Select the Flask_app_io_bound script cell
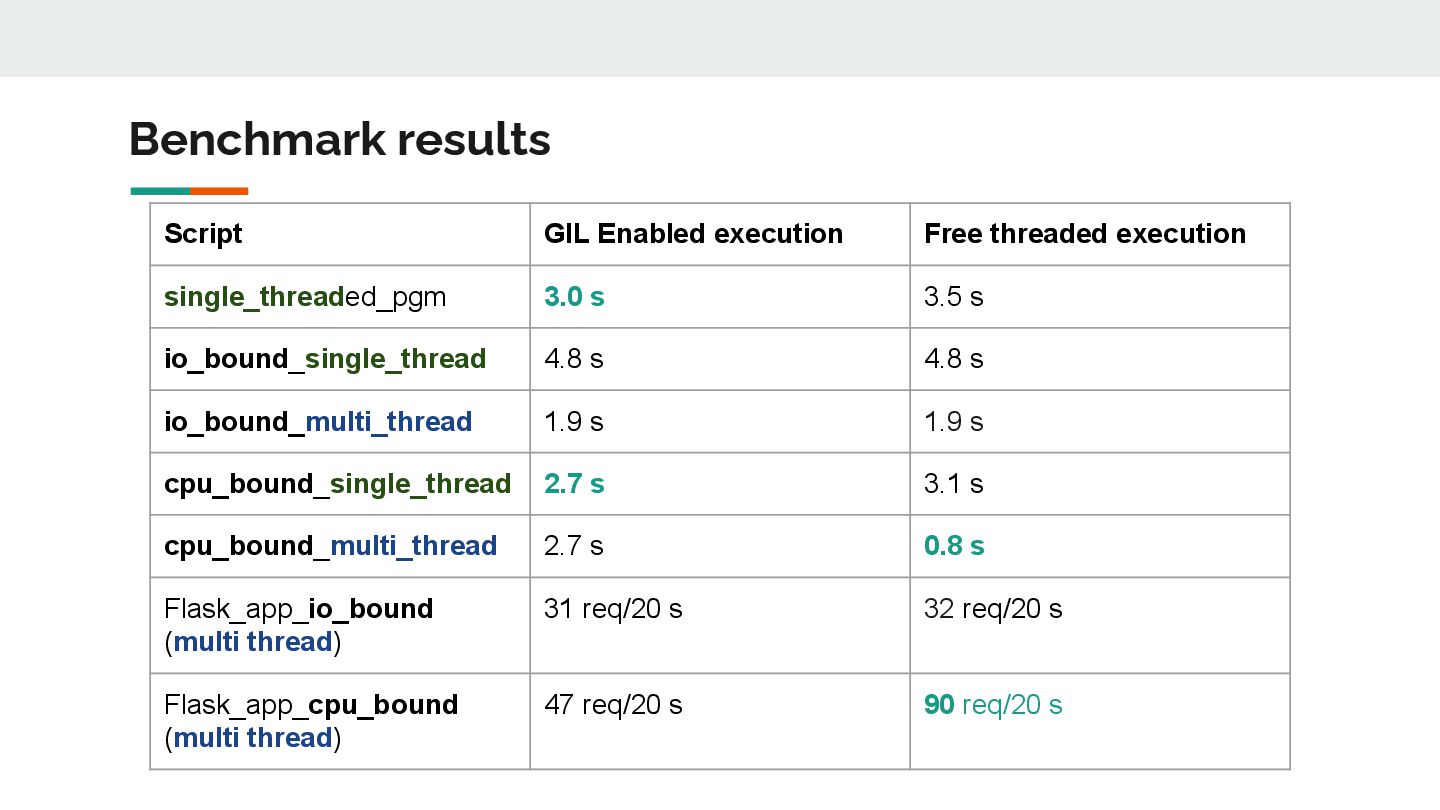 340,625
